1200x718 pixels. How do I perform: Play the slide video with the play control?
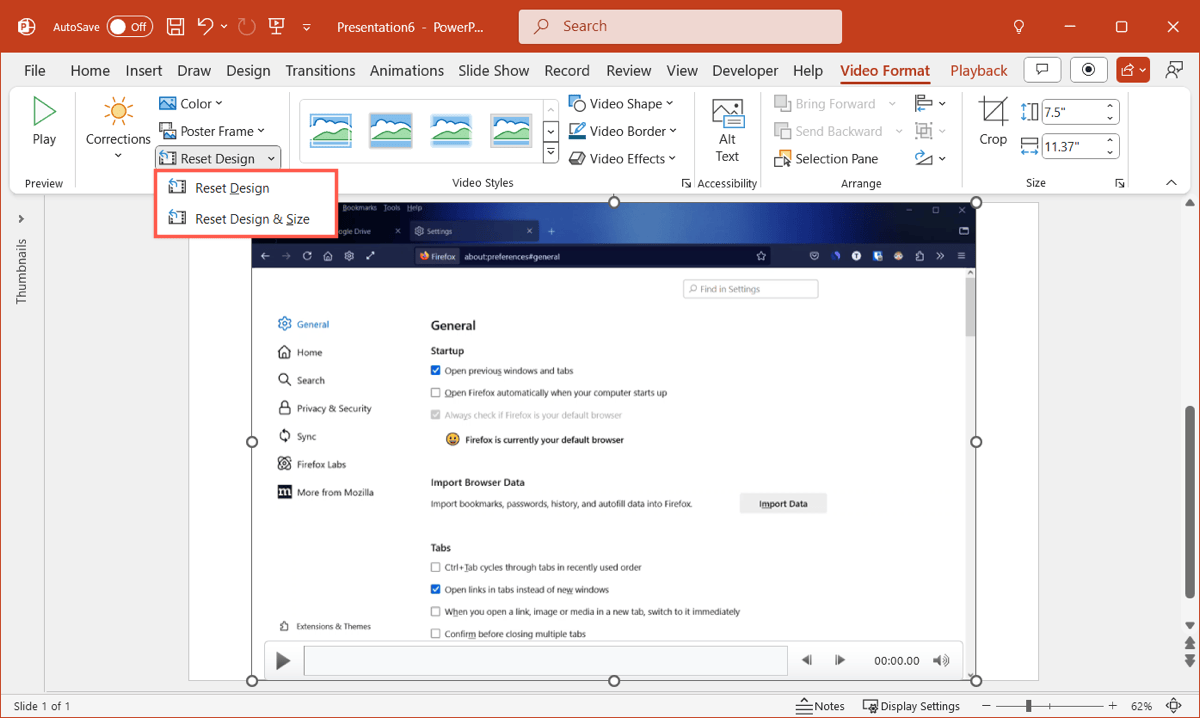point(283,660)
